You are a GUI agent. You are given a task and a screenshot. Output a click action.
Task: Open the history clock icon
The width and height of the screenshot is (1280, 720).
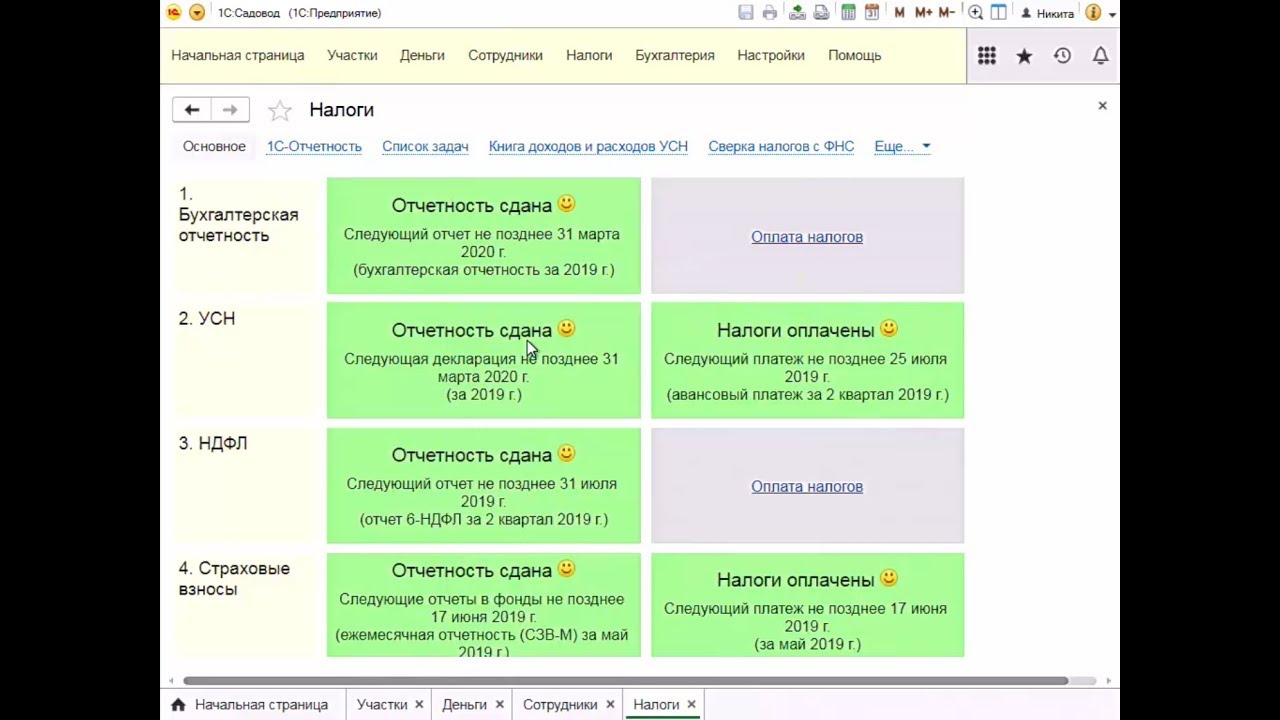(x=1062, y=56)
